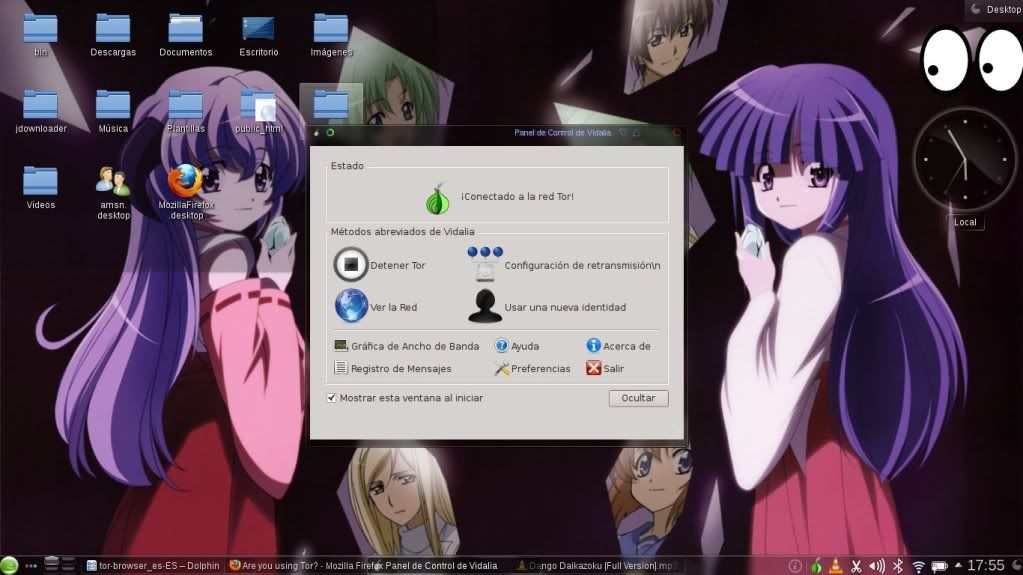Click the virtual desktop pager
This screenshot has height=575, width=1023.
(x=59, y=565)
